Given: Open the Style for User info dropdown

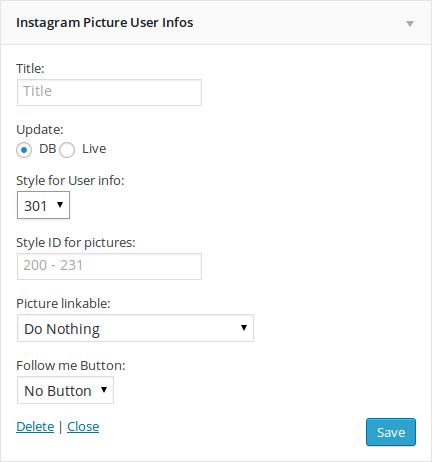Looking at the screenshot, I should (43, 205).
